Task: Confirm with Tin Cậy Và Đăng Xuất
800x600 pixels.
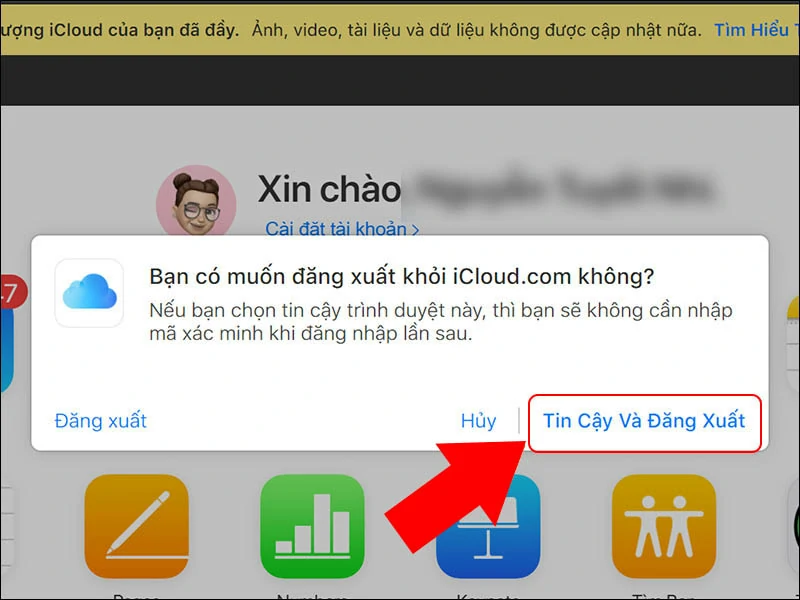Action: pos(644,423)
